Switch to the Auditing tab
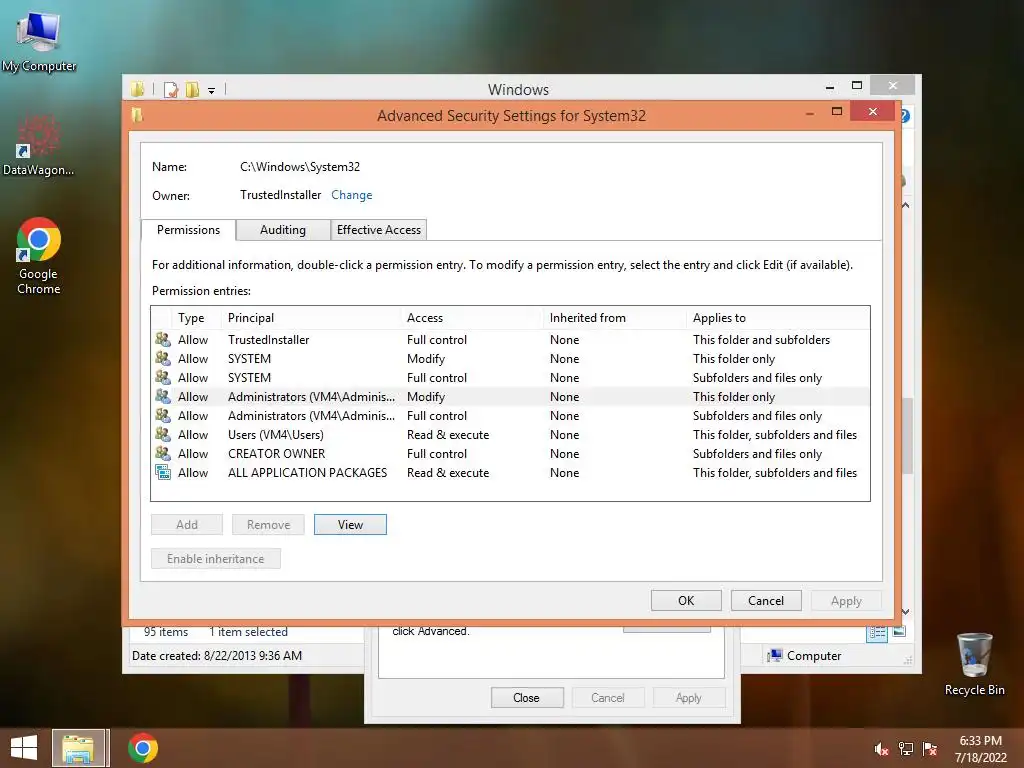Image resolution: width=1024 pixels, height=768 pixels. click(283, 230)
